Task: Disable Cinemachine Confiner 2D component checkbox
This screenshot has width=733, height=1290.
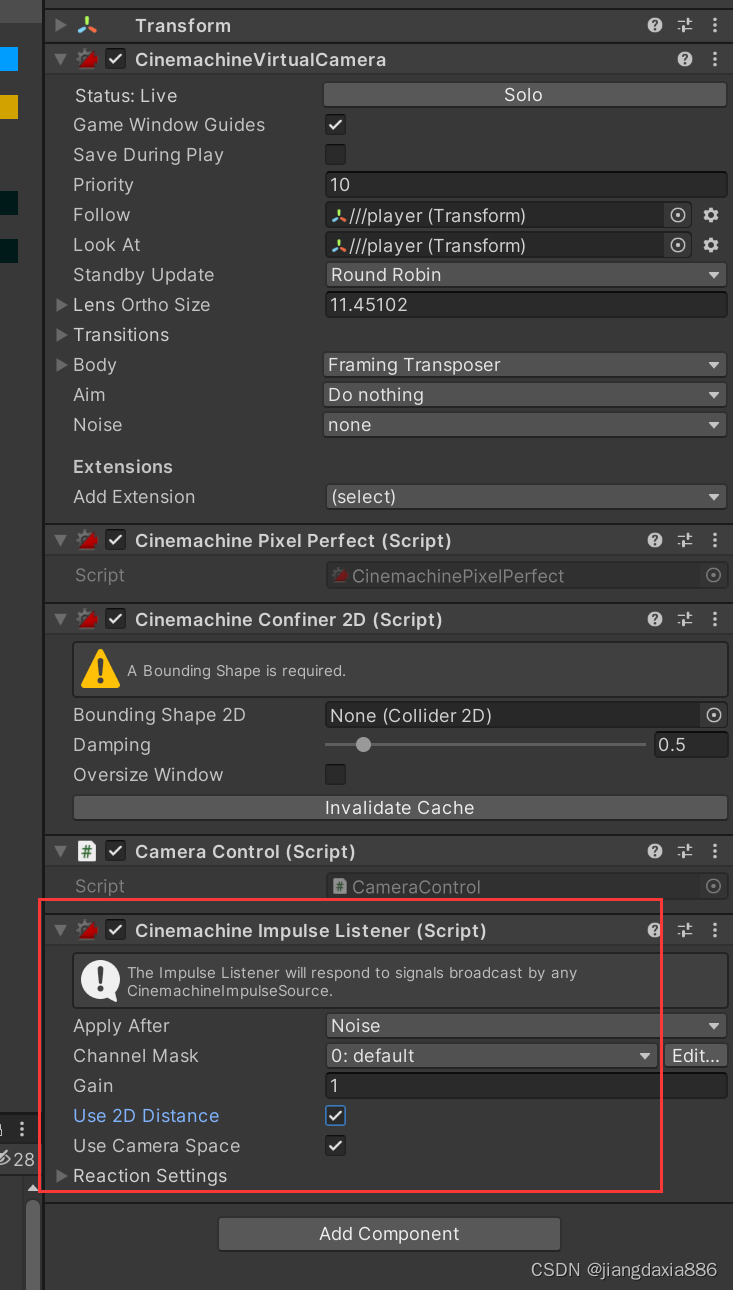Action: coord(116,620)
